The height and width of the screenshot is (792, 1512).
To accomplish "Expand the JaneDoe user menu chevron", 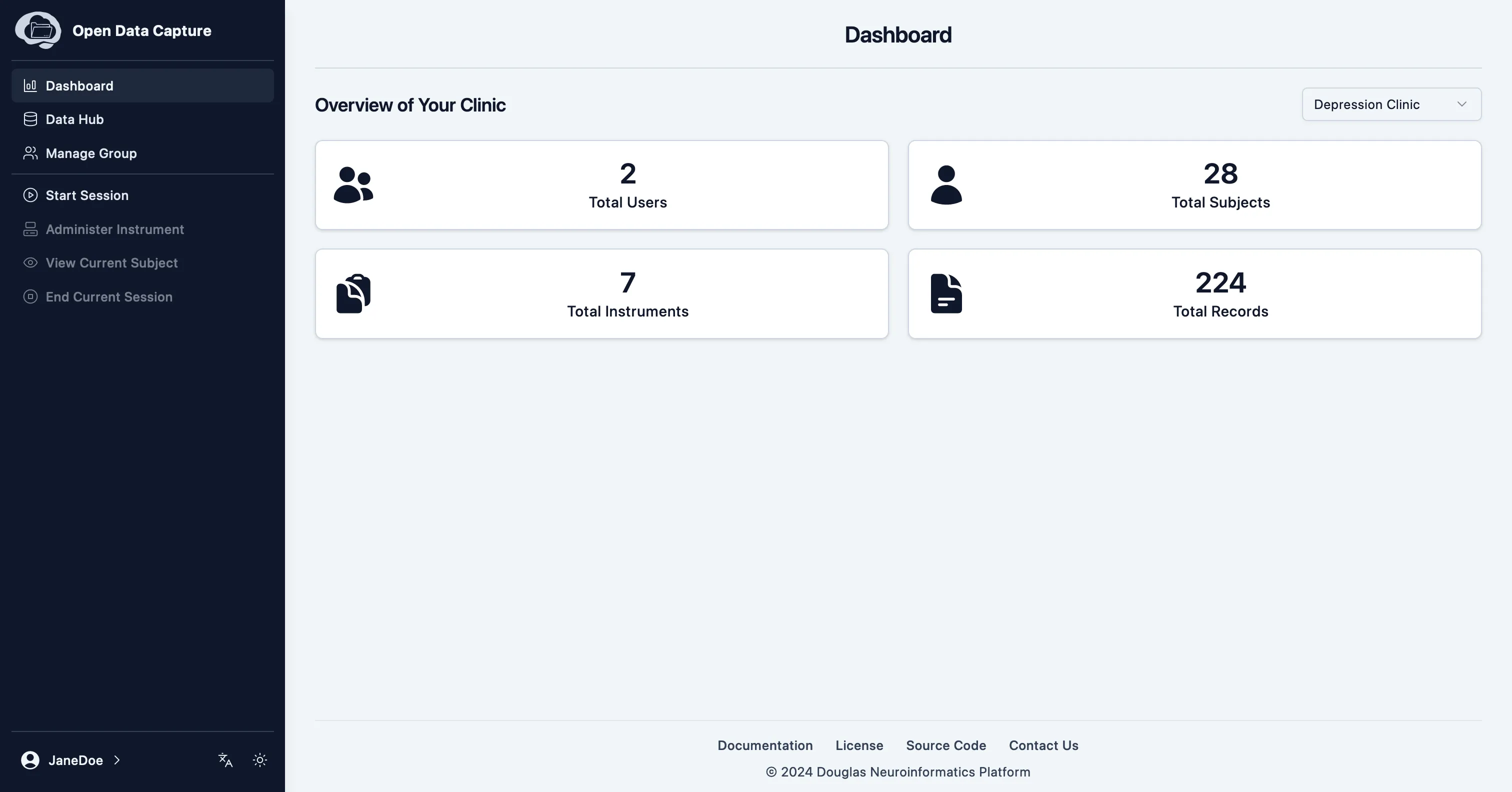I will [117, 760].
